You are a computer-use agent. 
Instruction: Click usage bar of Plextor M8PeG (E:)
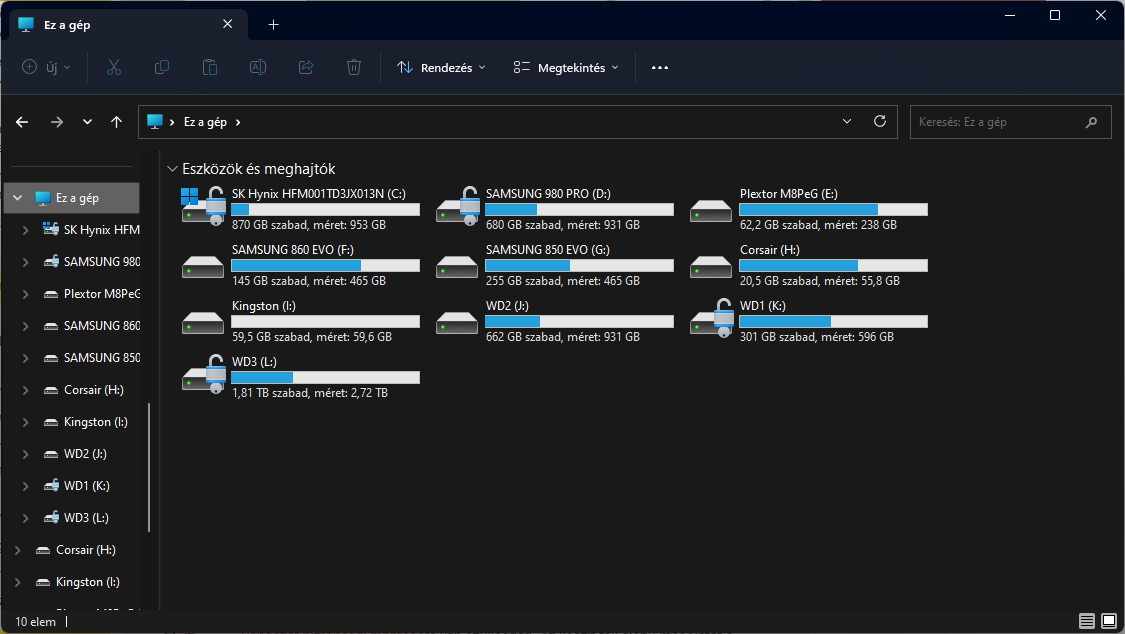[x=833, y=209]
